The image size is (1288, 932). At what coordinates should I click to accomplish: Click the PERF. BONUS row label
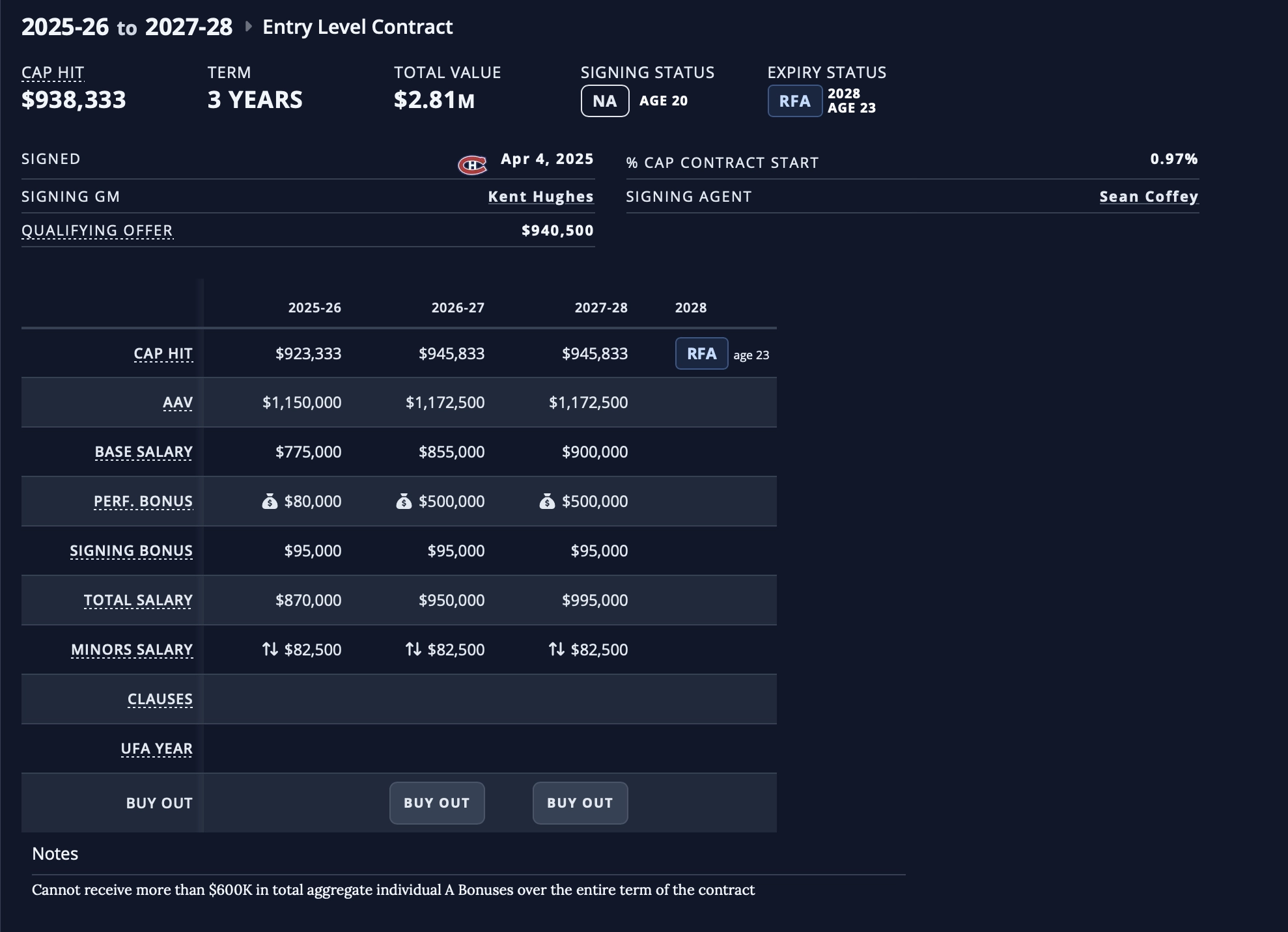coord(143,501)
